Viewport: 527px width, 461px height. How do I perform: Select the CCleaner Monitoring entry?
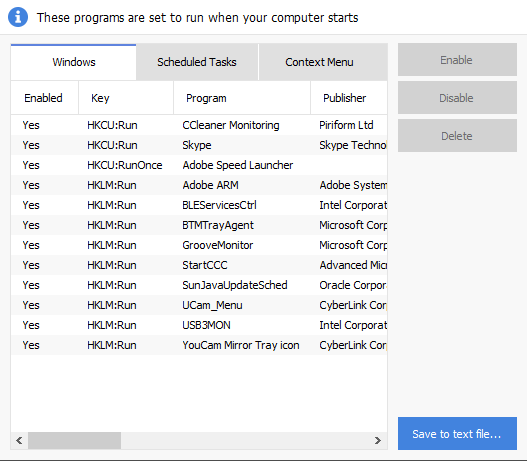point(199,125)
